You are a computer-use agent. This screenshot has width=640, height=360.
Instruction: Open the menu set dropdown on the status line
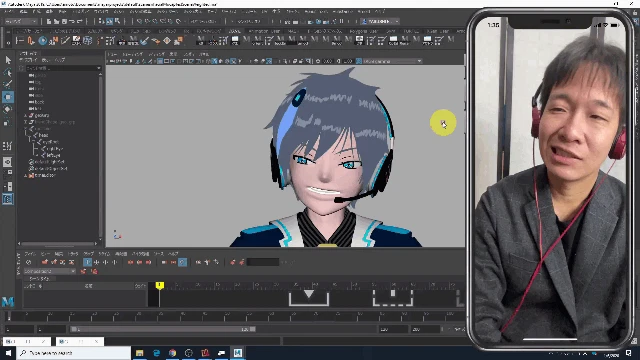click(x=20, y=21)
